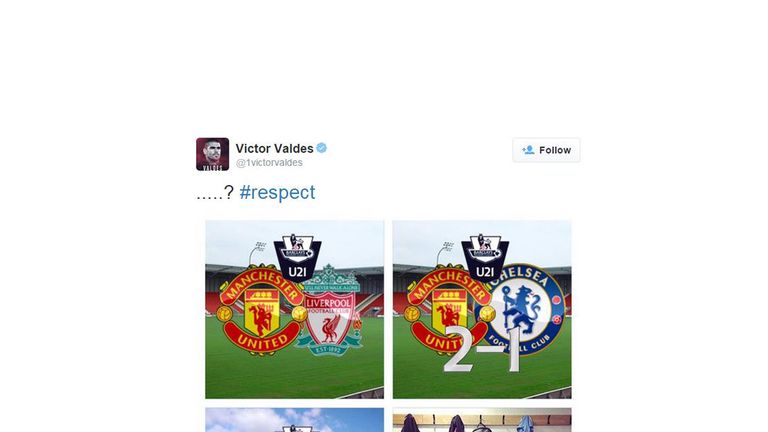This screenshot has width=768, height=432.
Task: Click Manchester United crest beside Chelsea crest
Action: (x=447, y=311)
